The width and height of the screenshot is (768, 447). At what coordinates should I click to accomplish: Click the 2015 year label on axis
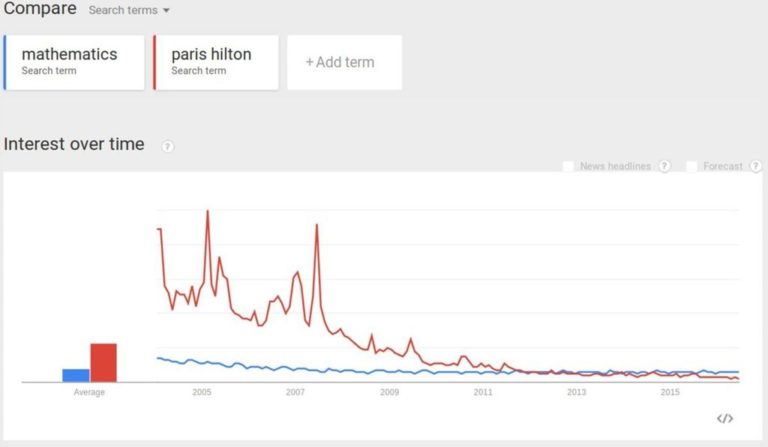670,392
